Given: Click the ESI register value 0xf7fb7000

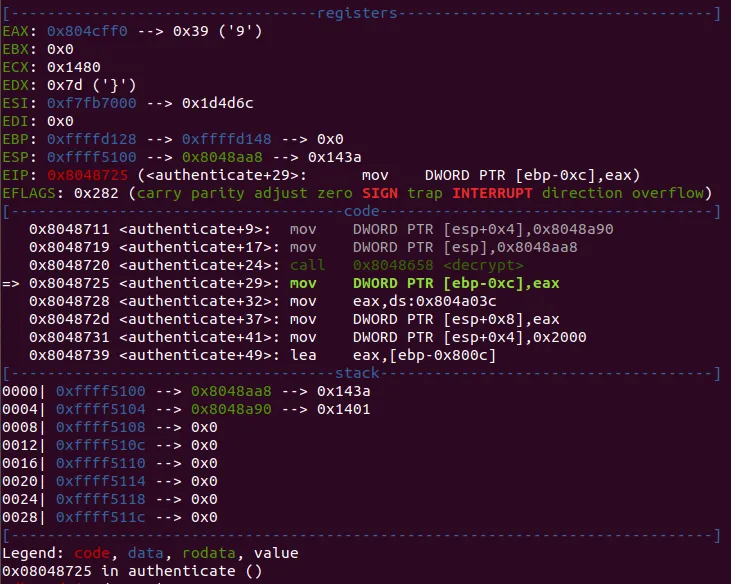Looking at the screenshot, I should [92, 103].
